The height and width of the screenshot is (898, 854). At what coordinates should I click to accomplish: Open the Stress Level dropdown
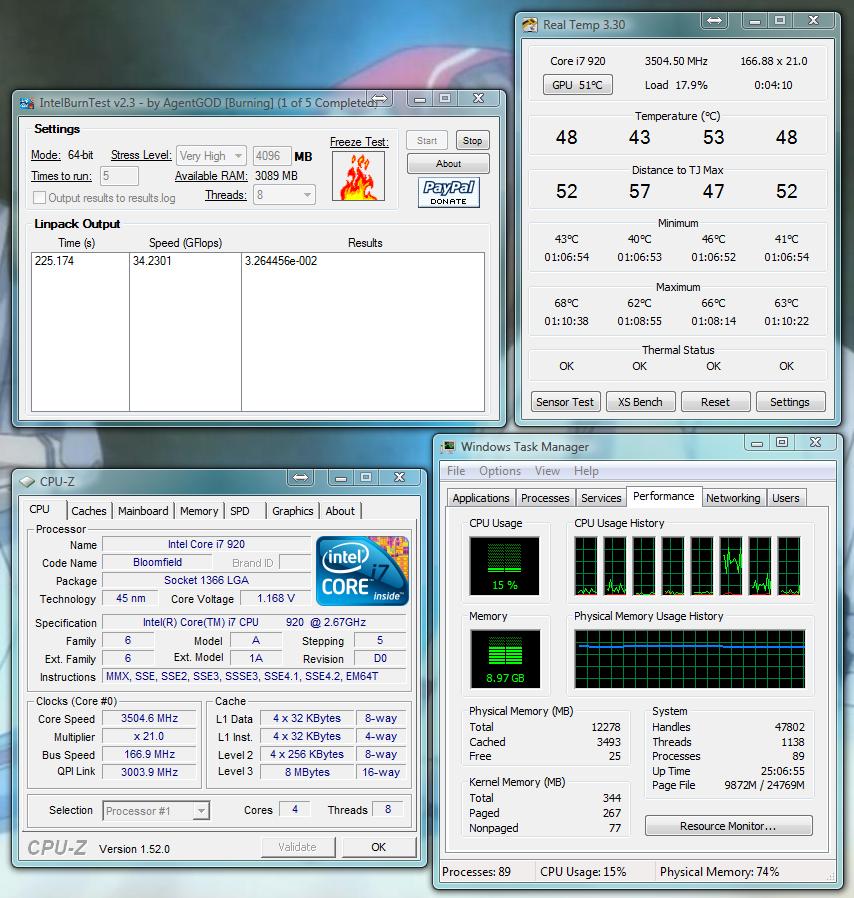click(211, 156)
